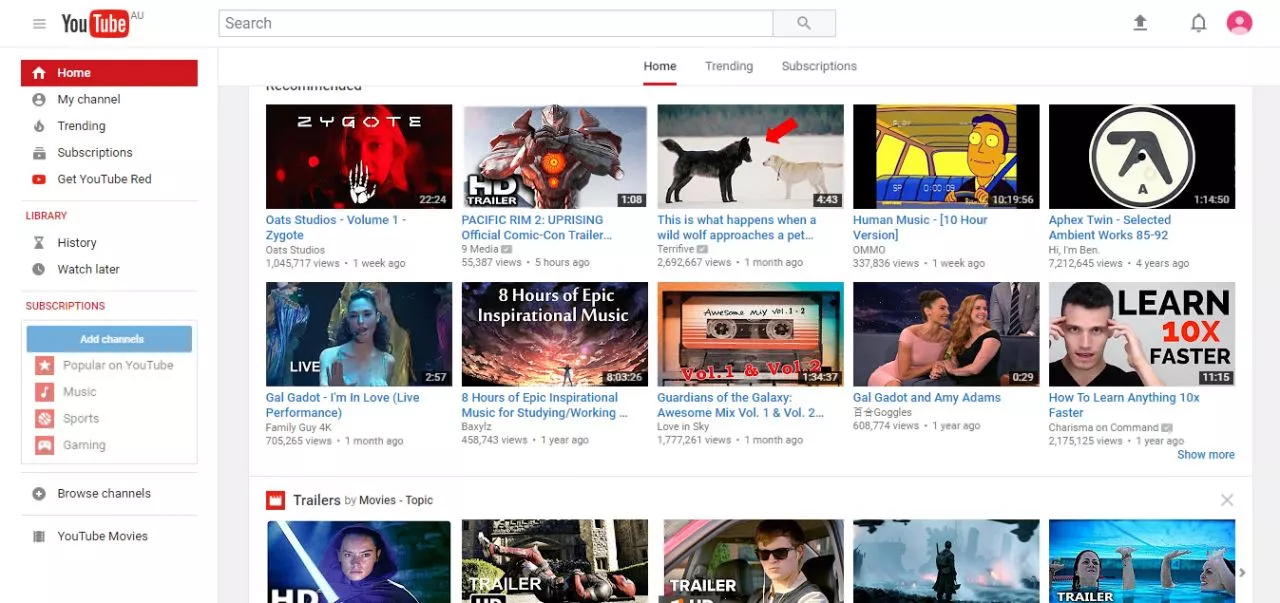
Task: Open the account avatar menu
Action: (x=1239, y=23)
